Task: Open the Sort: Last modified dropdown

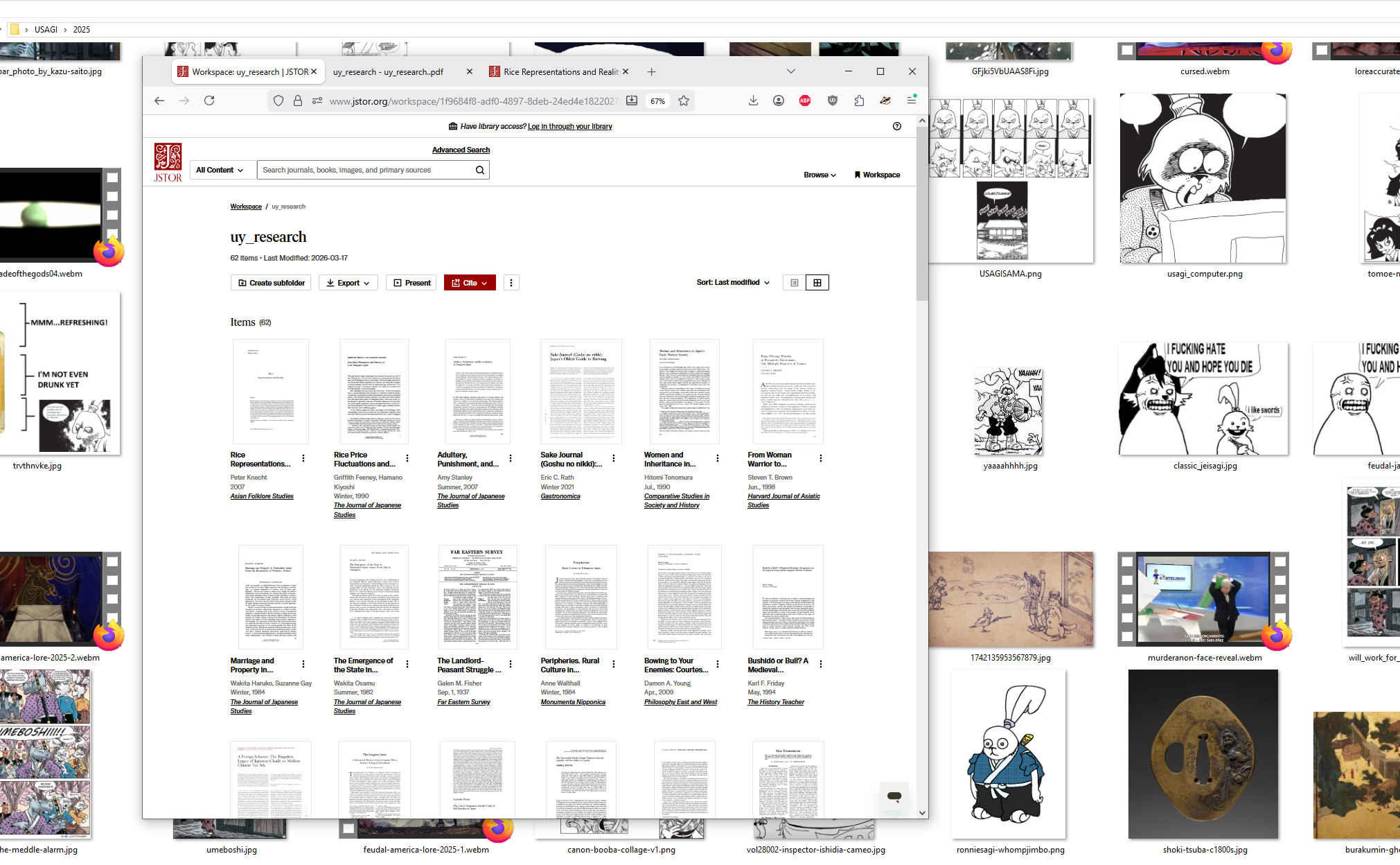Action: pyautogui.click(x=733, y=283)
